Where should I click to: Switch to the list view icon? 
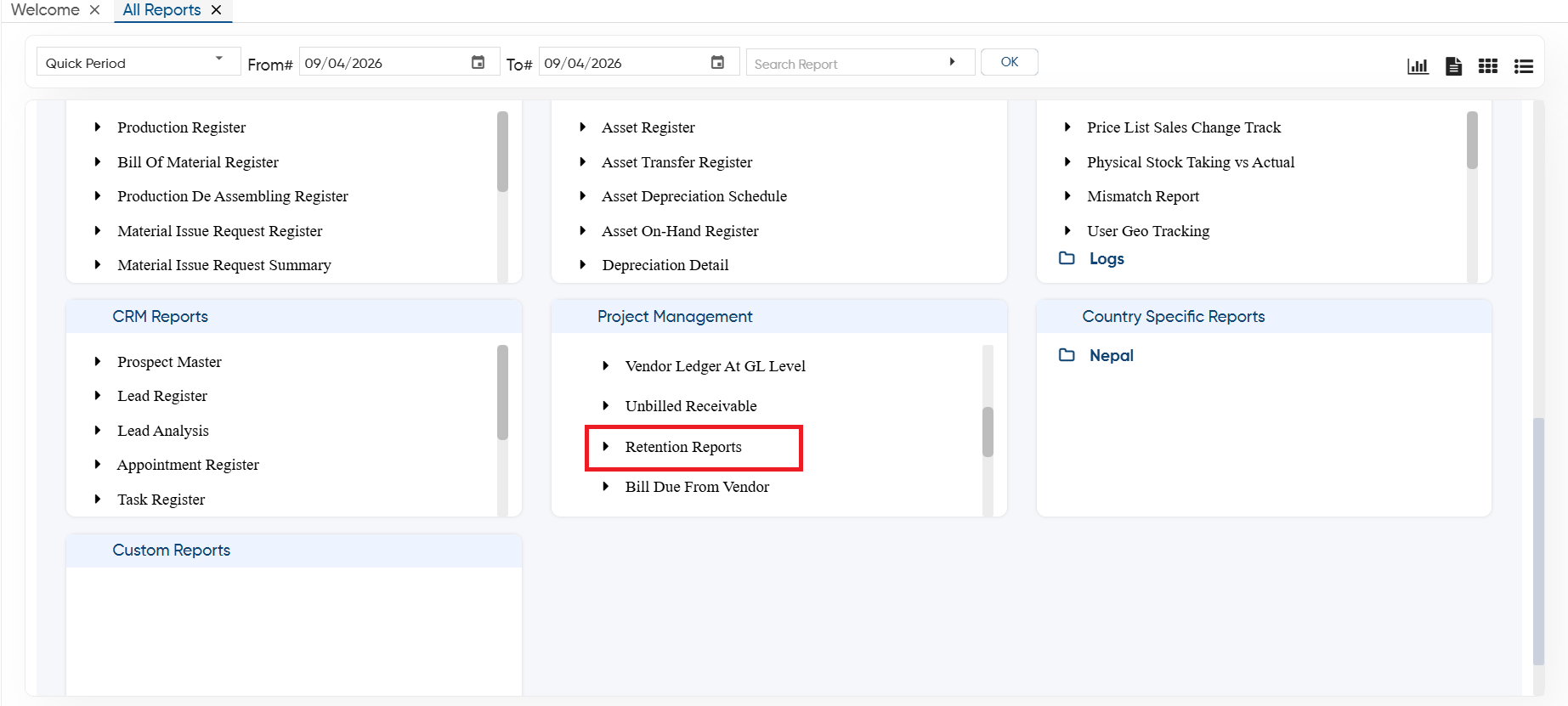1524,65
